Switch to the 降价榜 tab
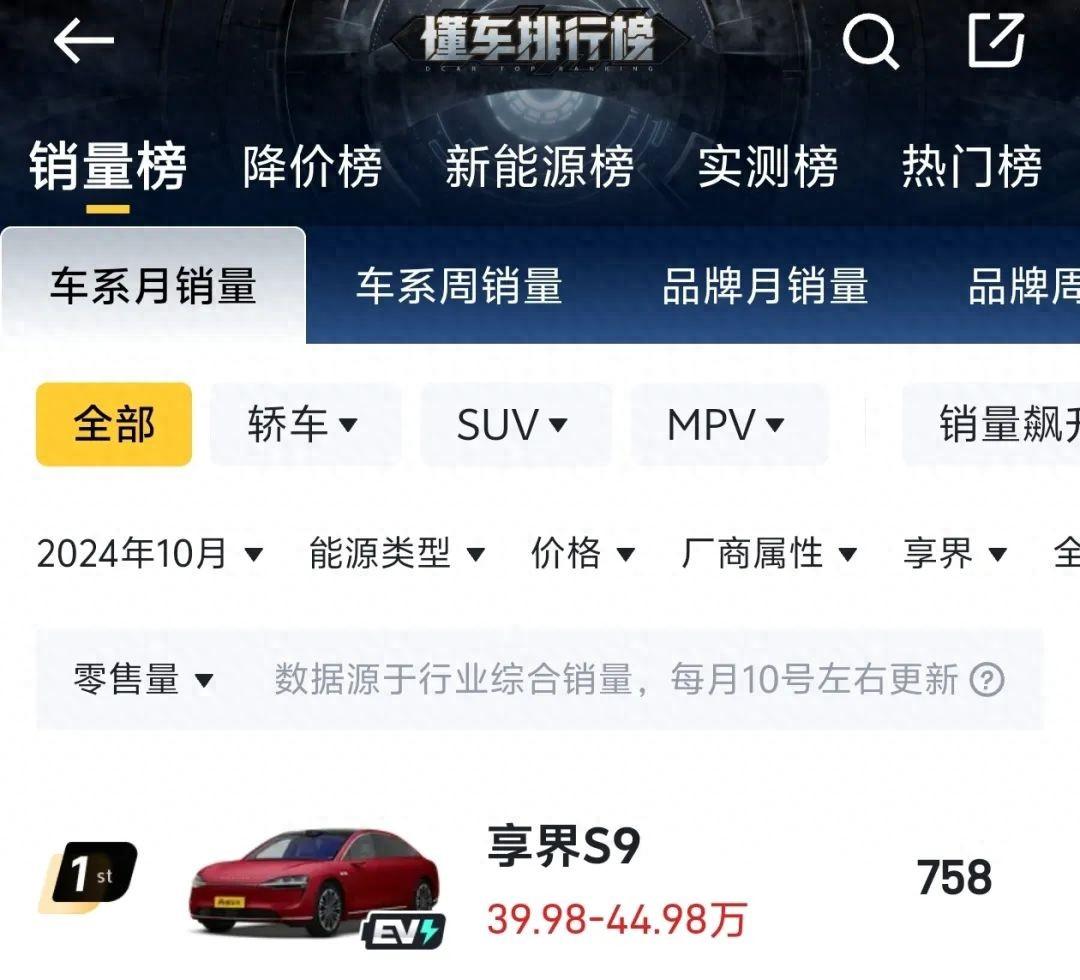Screen dimensions: 1080x980 pyautogui.click(x=312, y=167)
